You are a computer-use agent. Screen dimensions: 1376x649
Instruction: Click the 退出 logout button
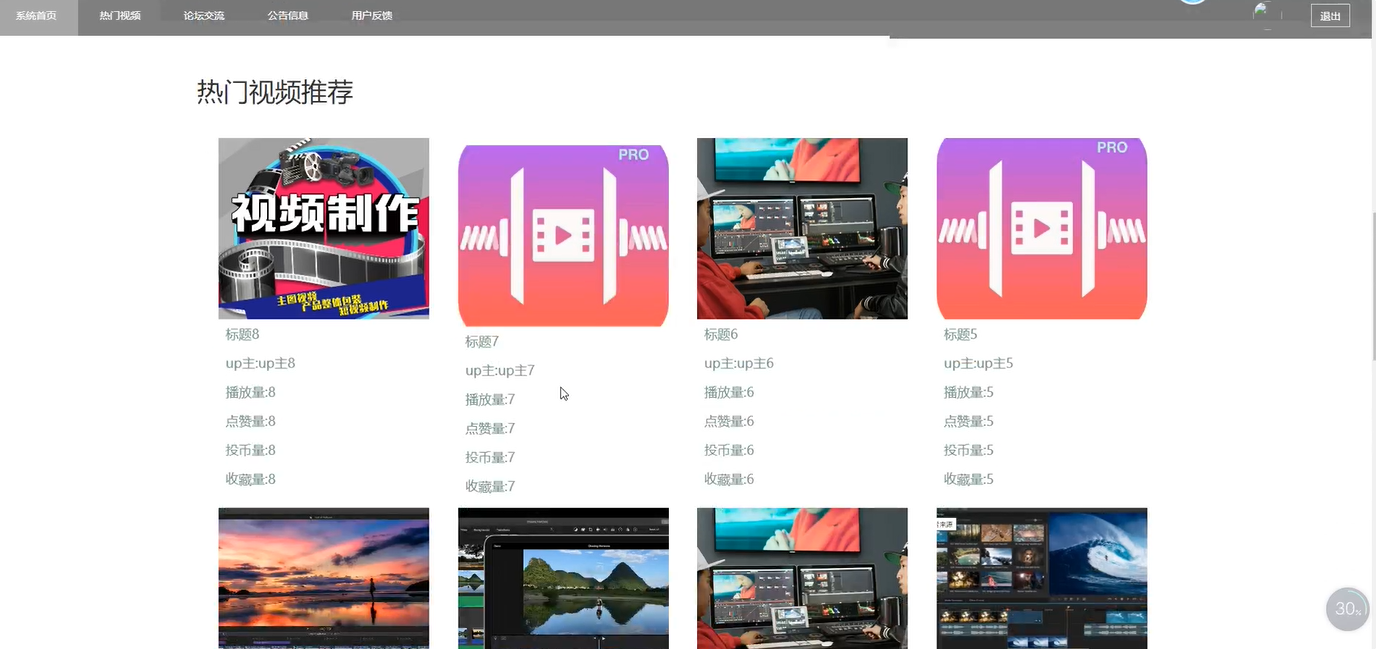click(1330, 16)
